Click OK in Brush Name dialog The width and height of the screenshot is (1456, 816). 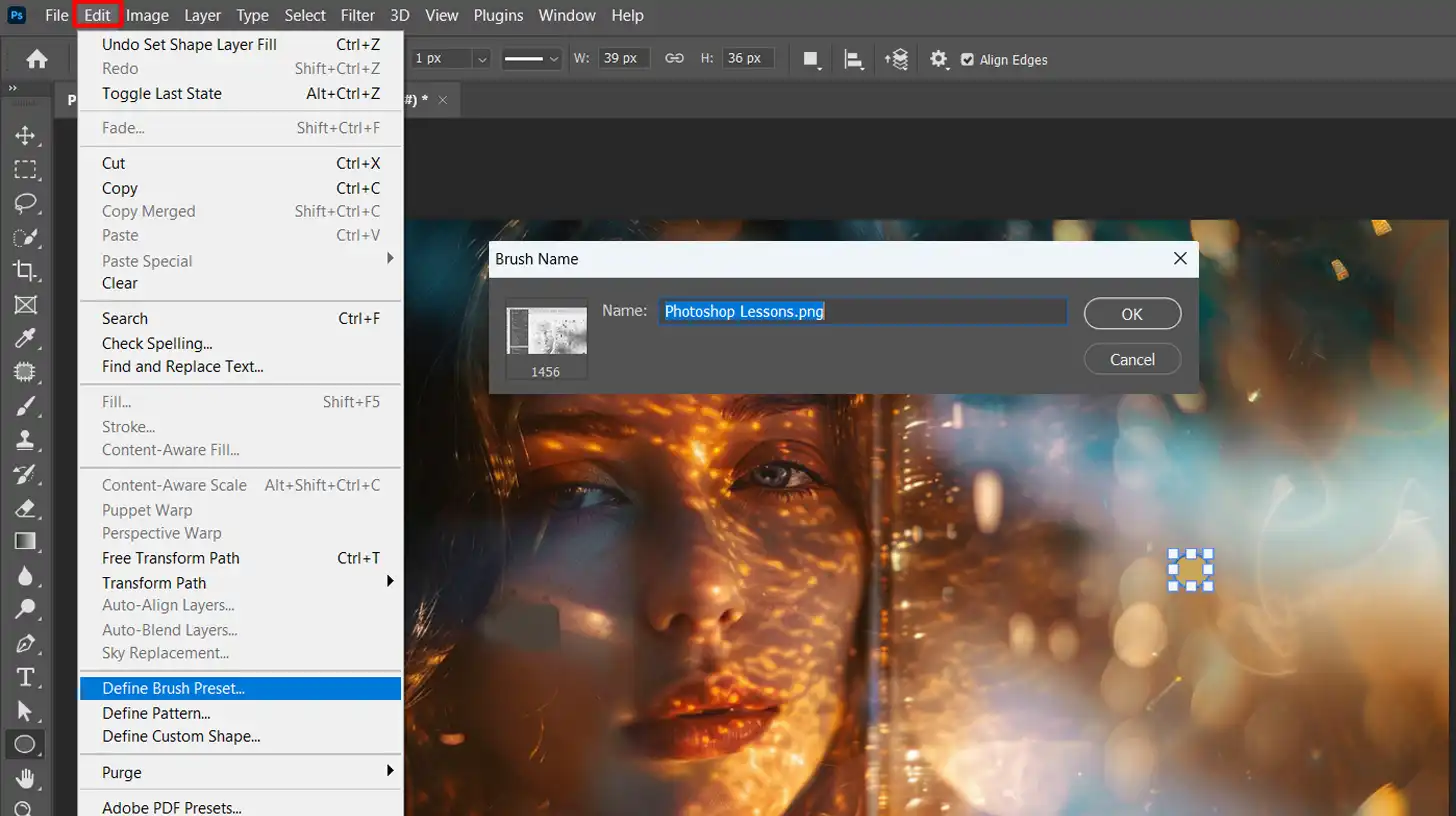coord(1132,314)
